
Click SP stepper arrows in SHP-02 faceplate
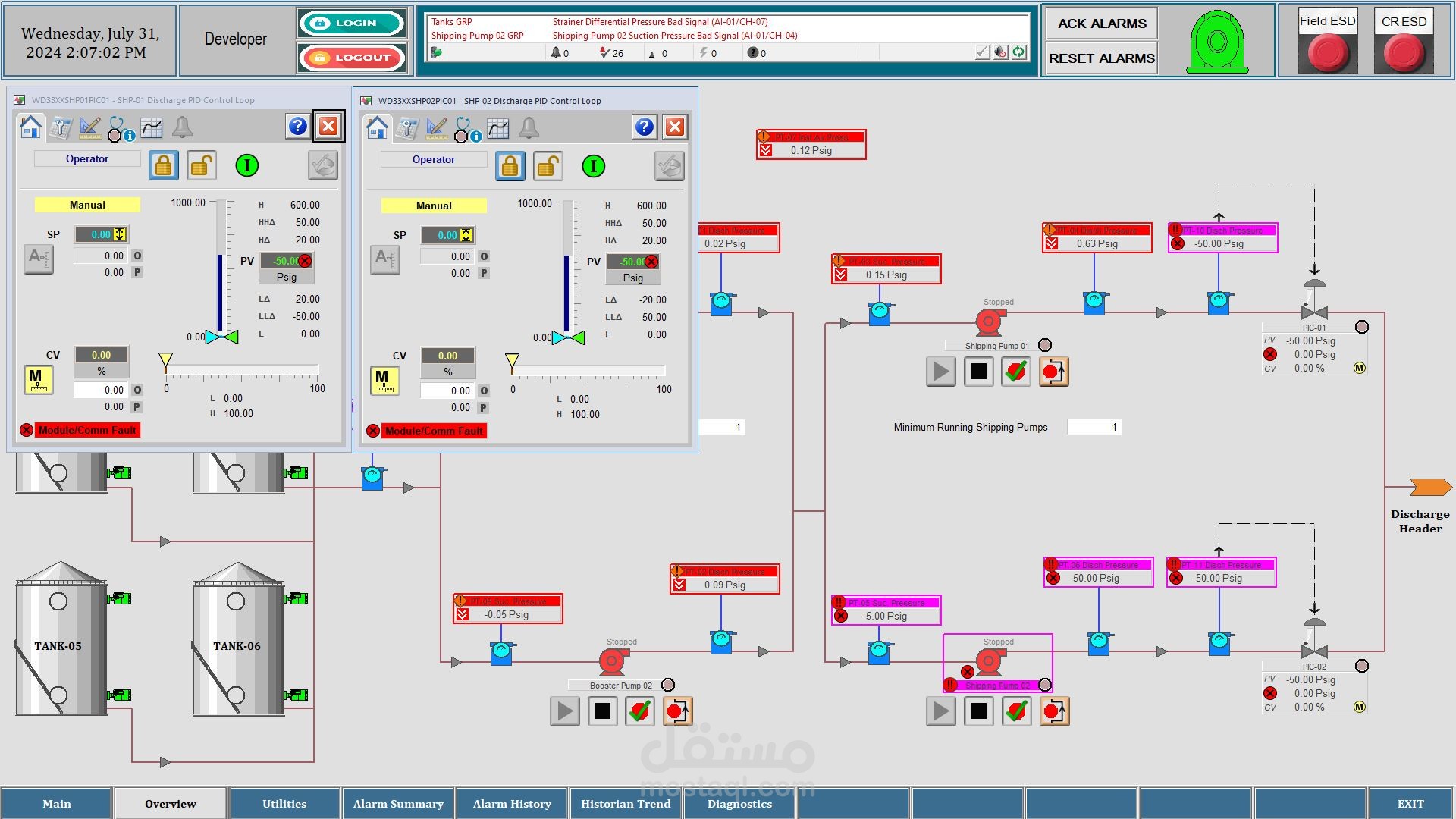pyautogui.click(x=466, y=235)
